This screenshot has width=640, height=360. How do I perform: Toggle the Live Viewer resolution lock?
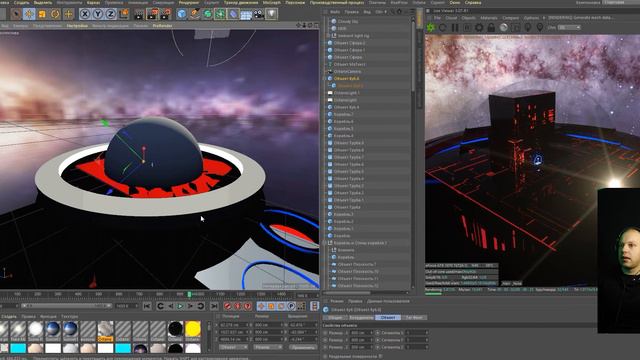(491, 27)
